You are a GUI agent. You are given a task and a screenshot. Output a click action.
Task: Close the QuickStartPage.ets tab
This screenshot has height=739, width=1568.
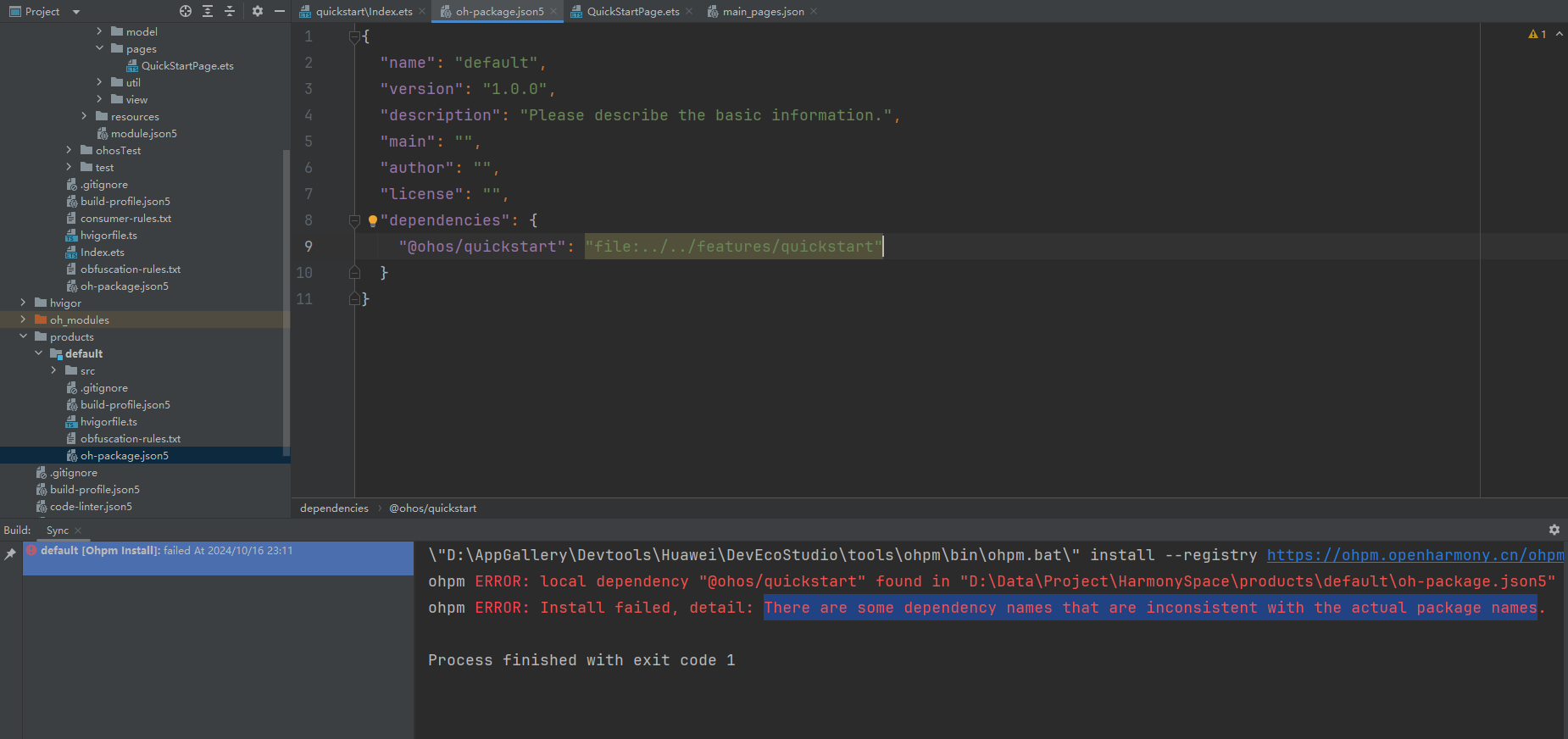[x=689, y=12]
